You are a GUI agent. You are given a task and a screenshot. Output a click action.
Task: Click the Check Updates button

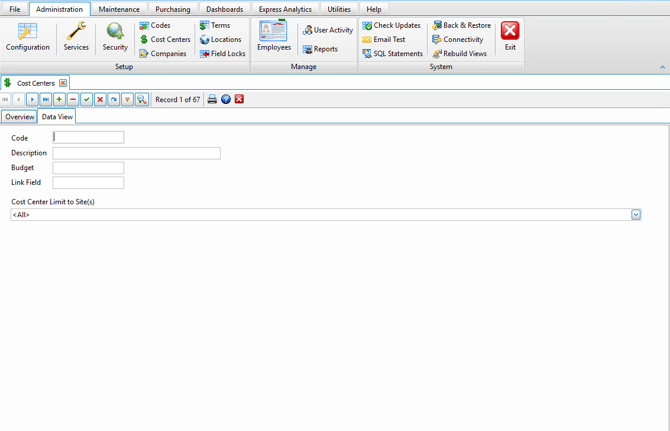[x=391, y=25]
